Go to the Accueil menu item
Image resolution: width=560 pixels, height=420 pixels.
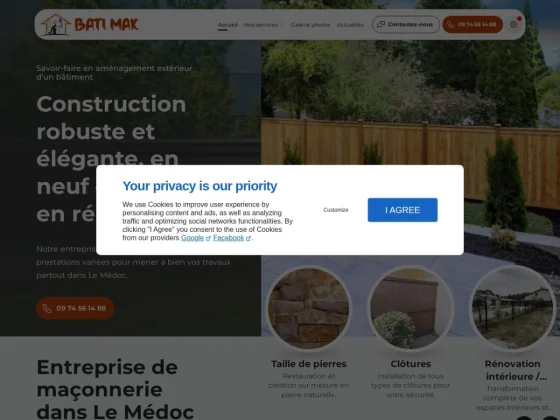(x=228, y=25)
